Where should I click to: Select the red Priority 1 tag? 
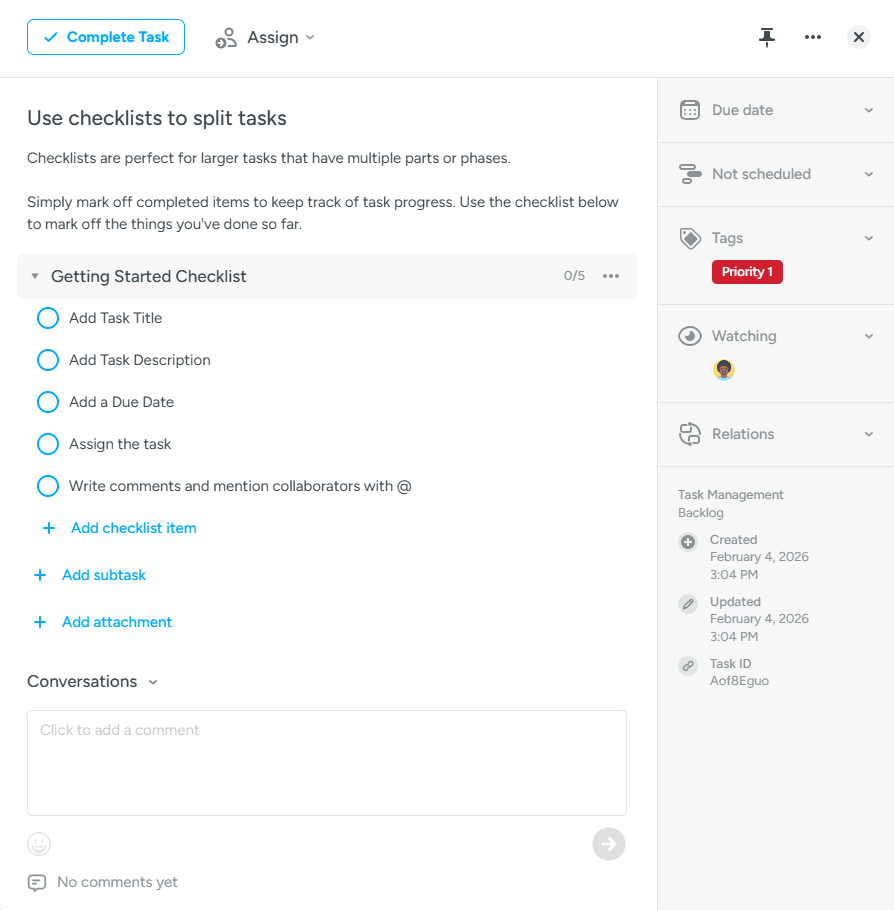(747, 272)
